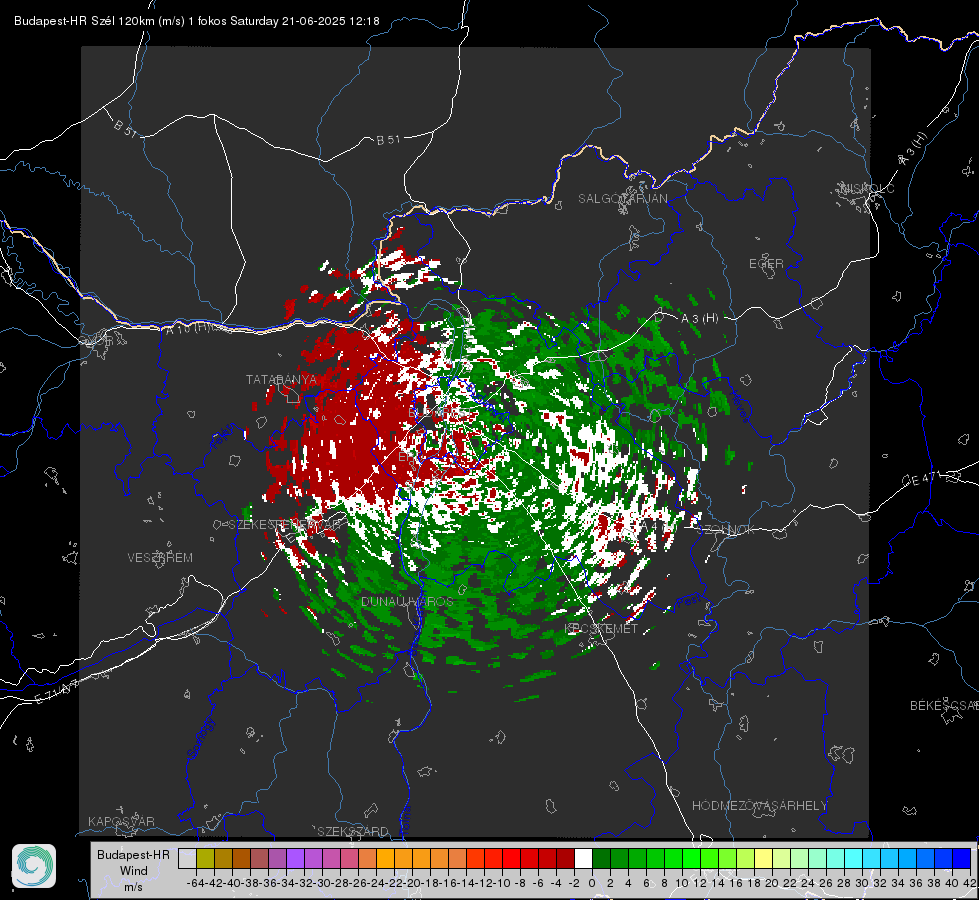
Task: Click the BÉKÉSCSABA city label
Action: [944, 706]
